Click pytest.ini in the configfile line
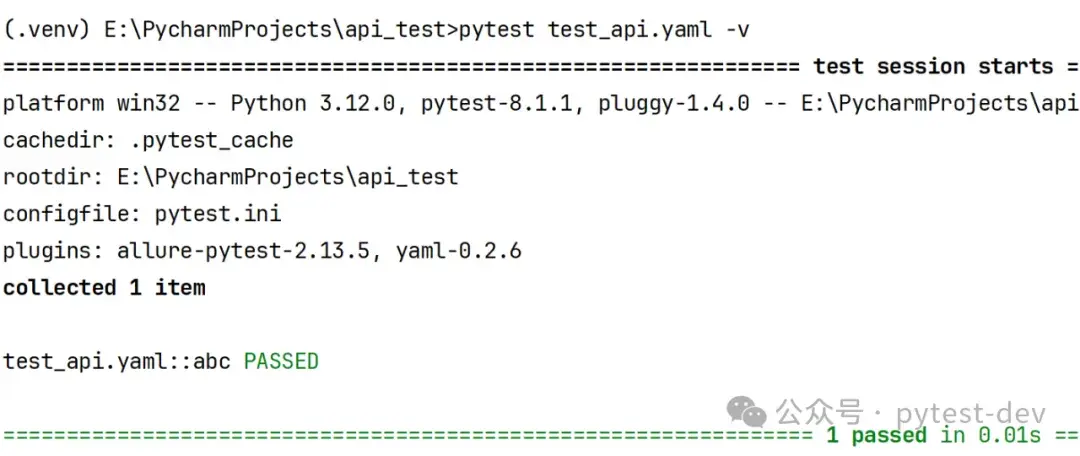The width and height of the screenshot is (1080, 456). [x=217, y=213]
